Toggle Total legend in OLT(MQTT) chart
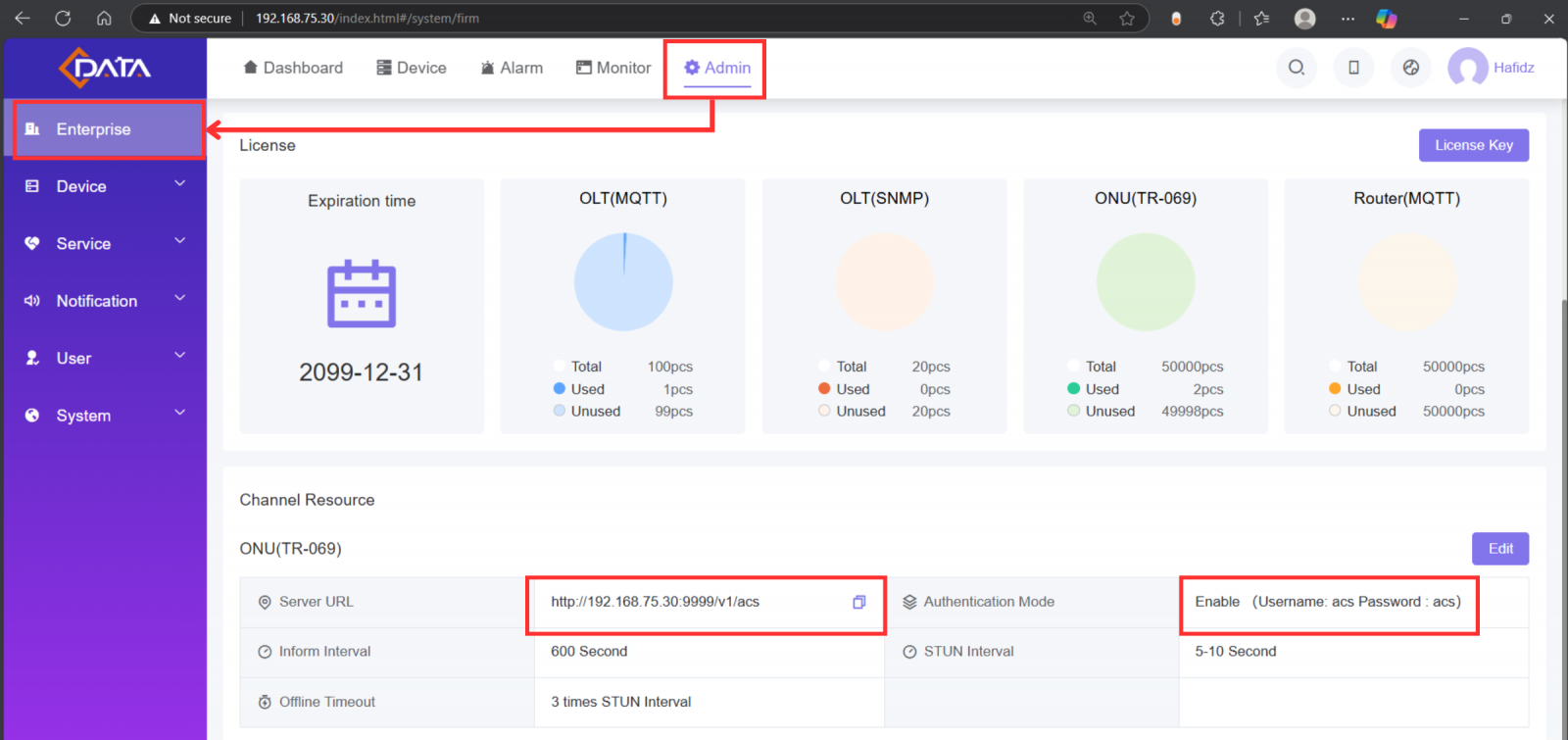Screen dimensions: 1568x740 [578, 367]
